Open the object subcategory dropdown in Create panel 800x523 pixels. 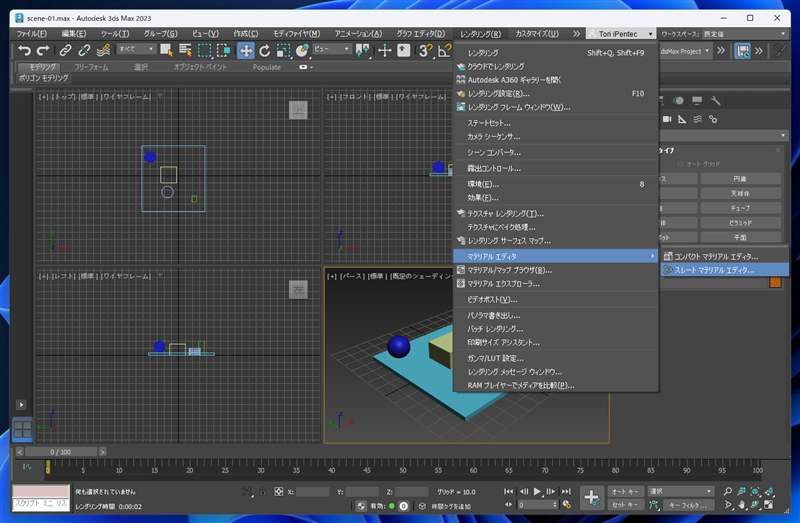(x=724, y=135)
